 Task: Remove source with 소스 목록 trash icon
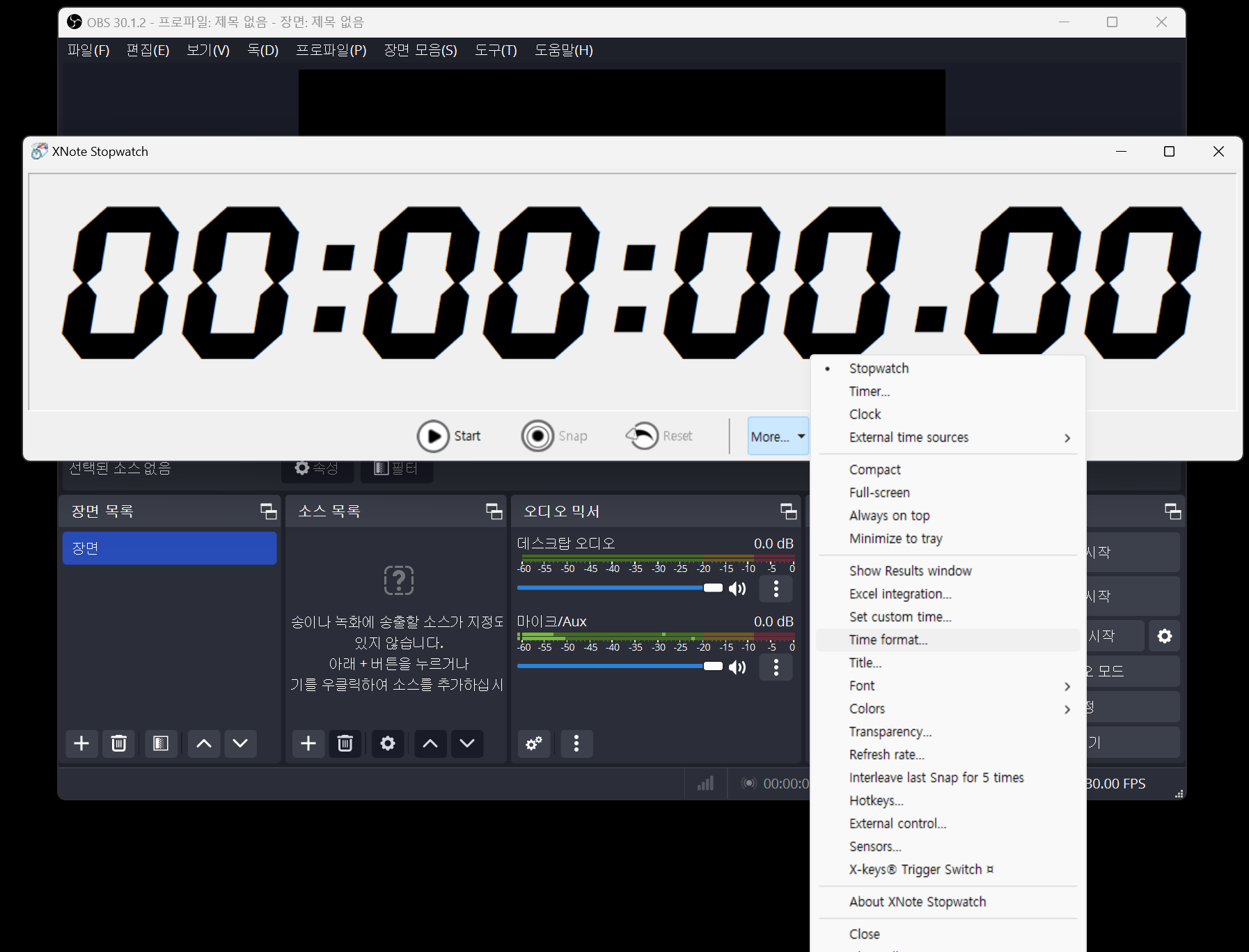coord(345,744)
